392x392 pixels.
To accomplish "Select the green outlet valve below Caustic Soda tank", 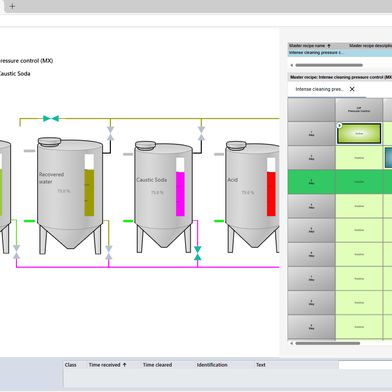I will [198, 253].
